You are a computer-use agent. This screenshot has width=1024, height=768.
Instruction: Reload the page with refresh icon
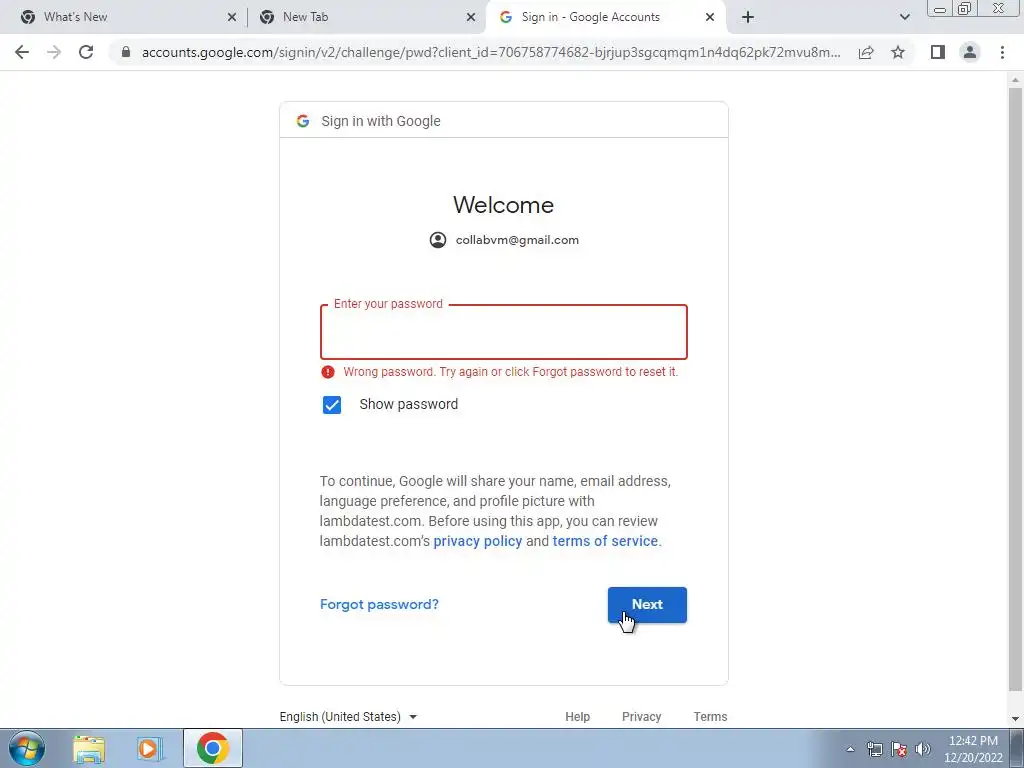click(86, 52)
